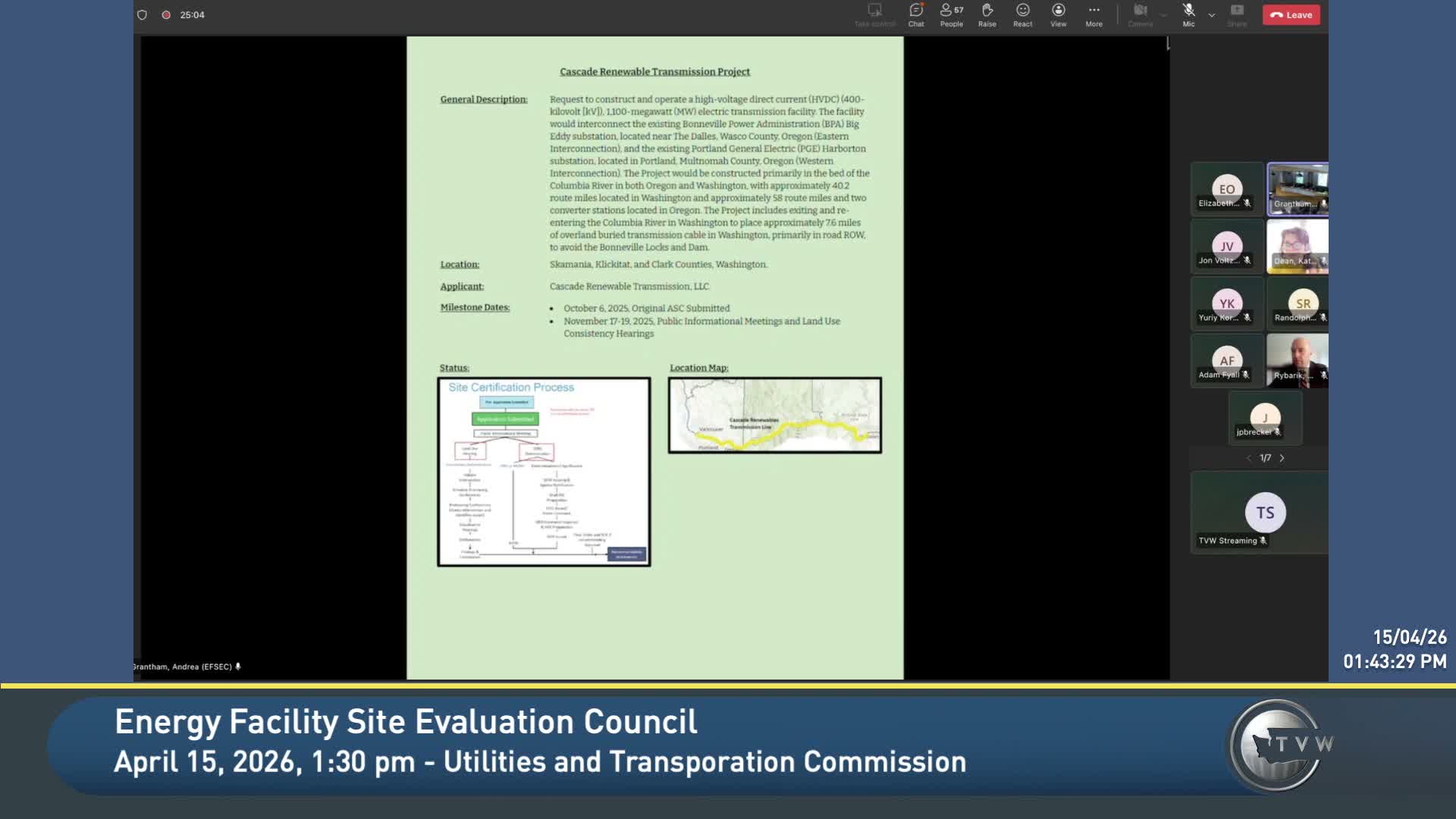Expand the Camera options dropdown arrow
Image resolution: width=1456 pixels, height=819 pixels.
pyautogui.click(x=1163, y=15)
